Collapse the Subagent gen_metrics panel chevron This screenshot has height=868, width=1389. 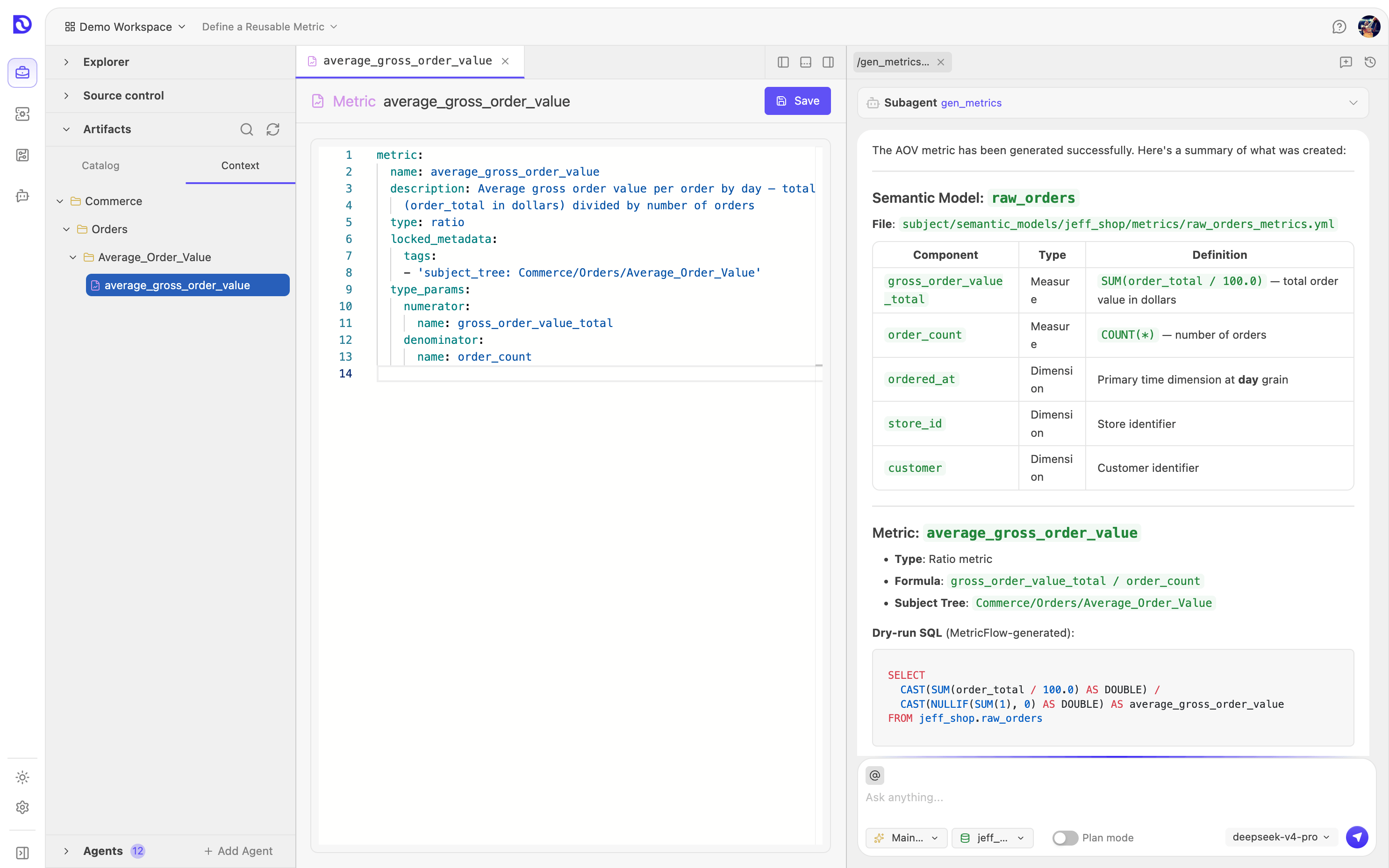pyautogui.click(x=1353, y=103)
